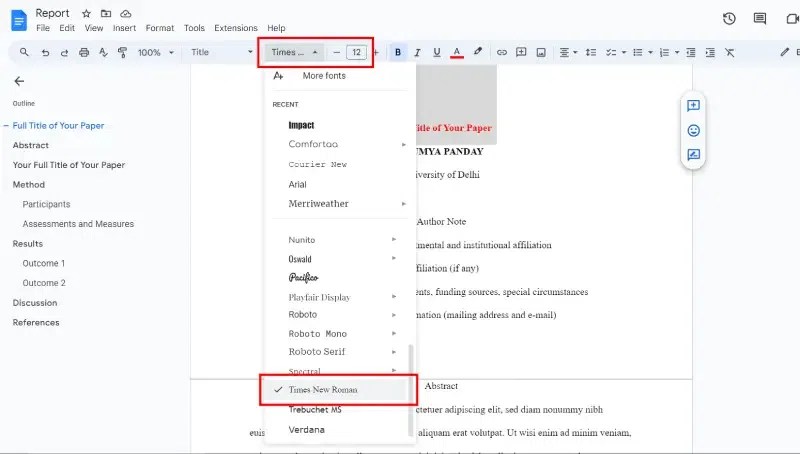Open the Format menu
The image size is (800, 454).
click(x=160, y=28)
